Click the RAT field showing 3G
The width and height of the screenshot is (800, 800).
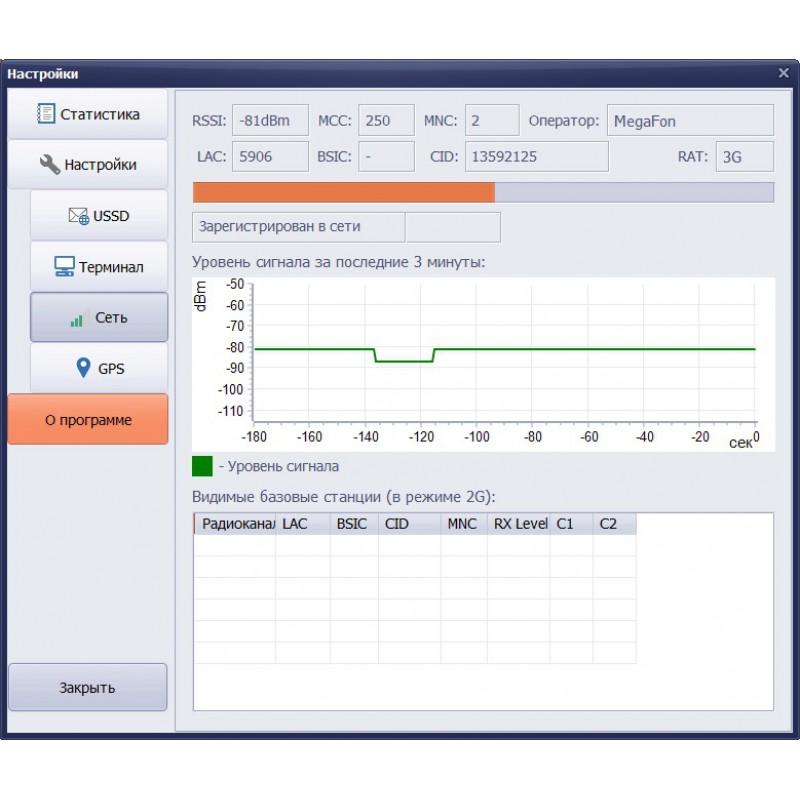coord(744,157)
